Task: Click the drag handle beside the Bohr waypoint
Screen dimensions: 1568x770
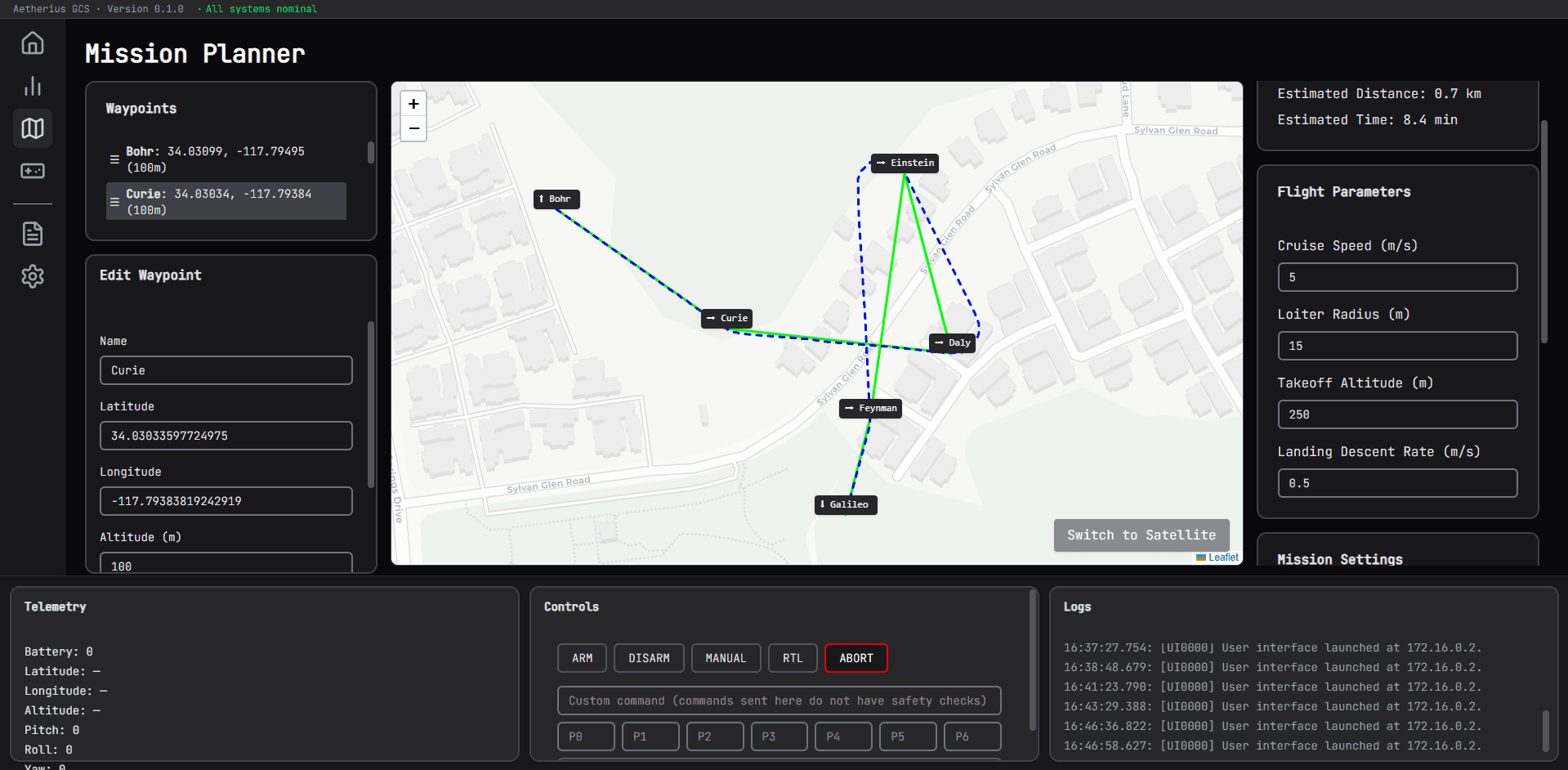Action: (114, 159)
